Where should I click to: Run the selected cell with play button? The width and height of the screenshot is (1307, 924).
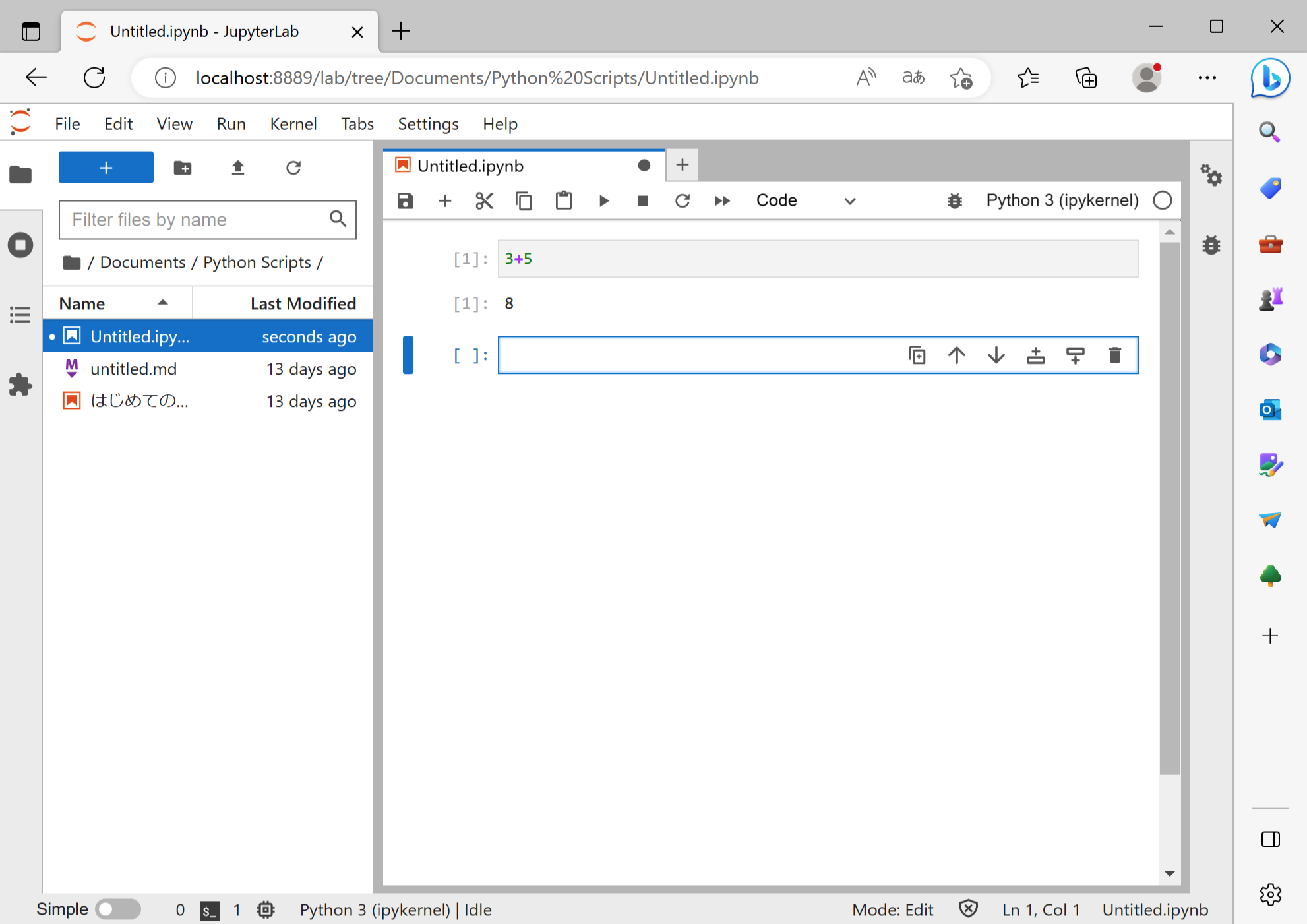[x=603, y=200]
